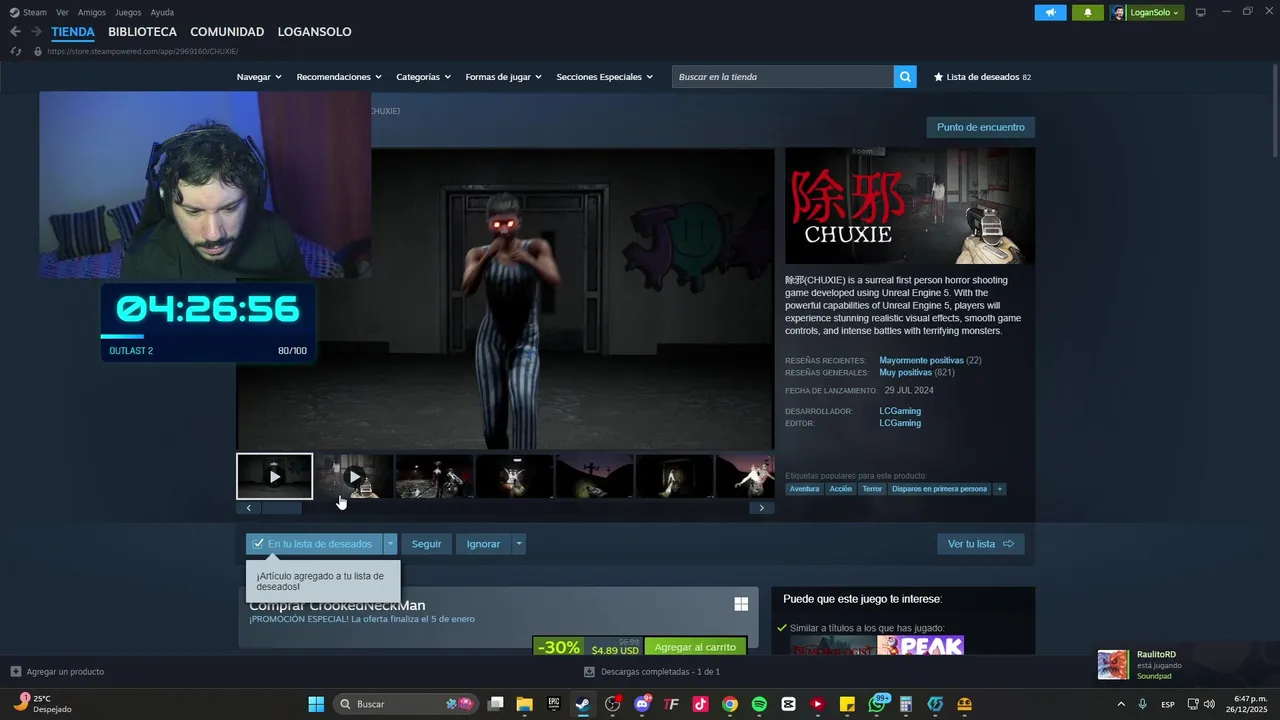This screenshot has width=1280, height=720.
Task: Open the Ayuda menu
Action: coord(162,13)
